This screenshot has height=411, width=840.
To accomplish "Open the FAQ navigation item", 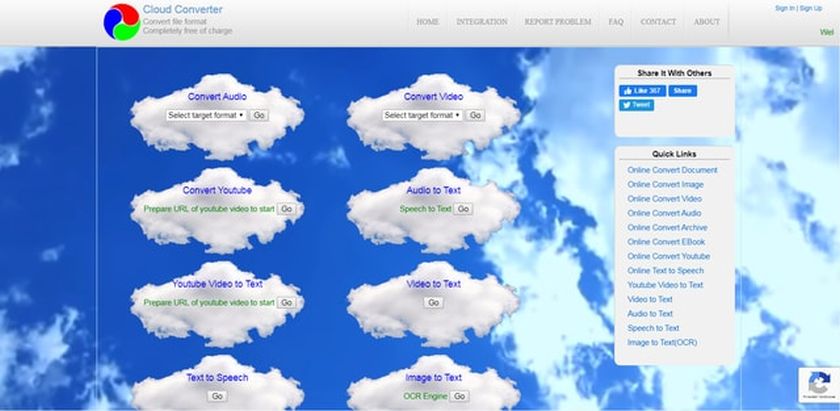I will coord(615,22).
